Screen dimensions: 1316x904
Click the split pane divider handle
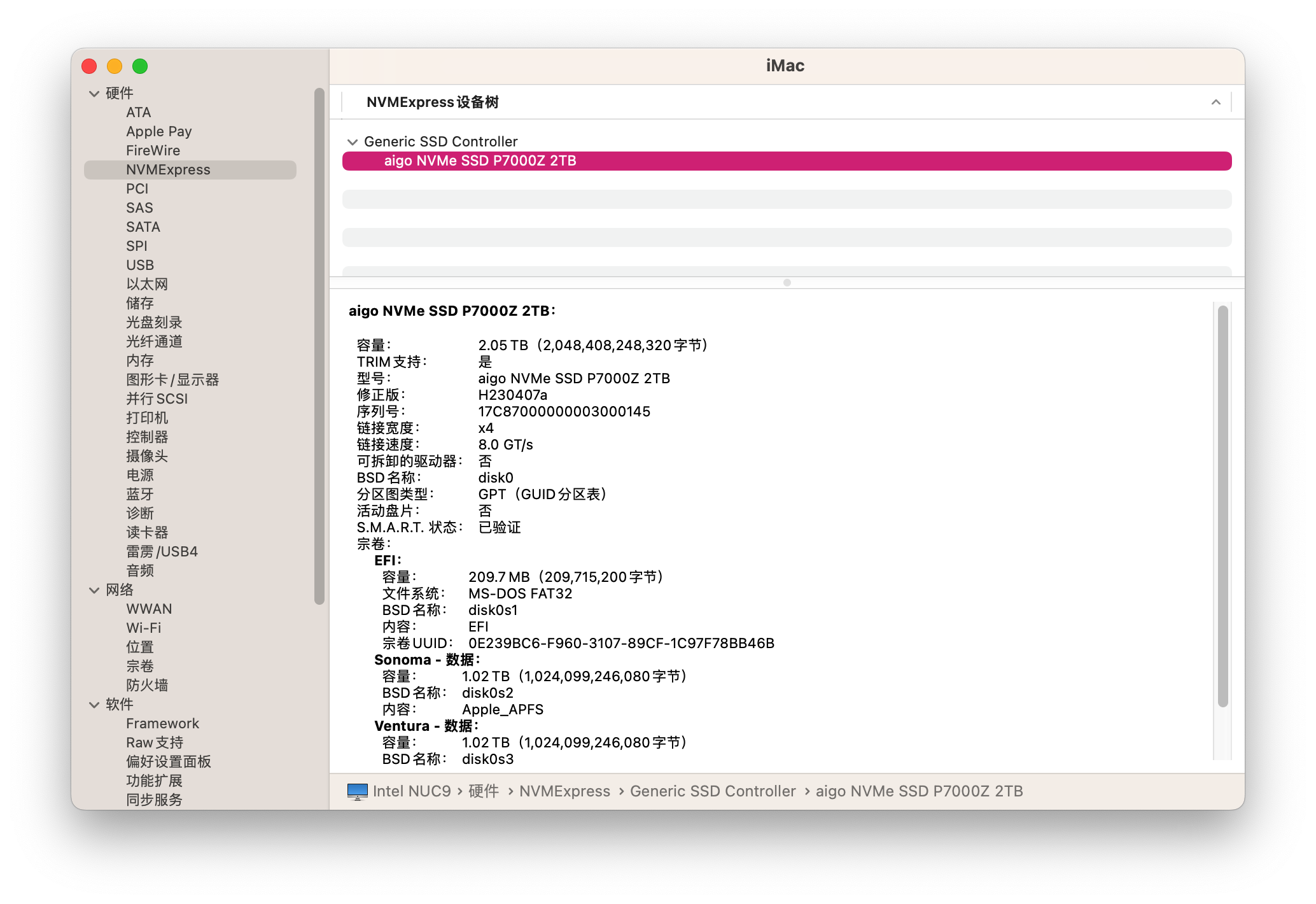(787, 283)
